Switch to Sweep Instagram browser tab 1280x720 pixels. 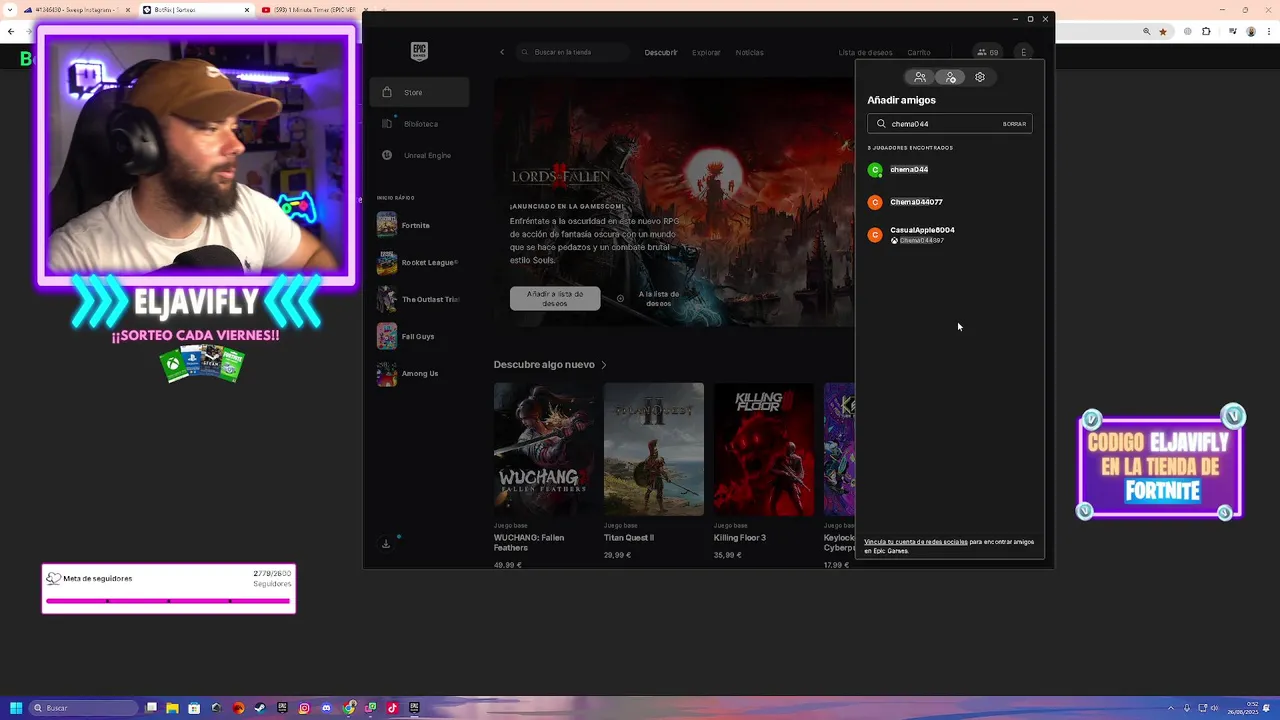(77, 10)
